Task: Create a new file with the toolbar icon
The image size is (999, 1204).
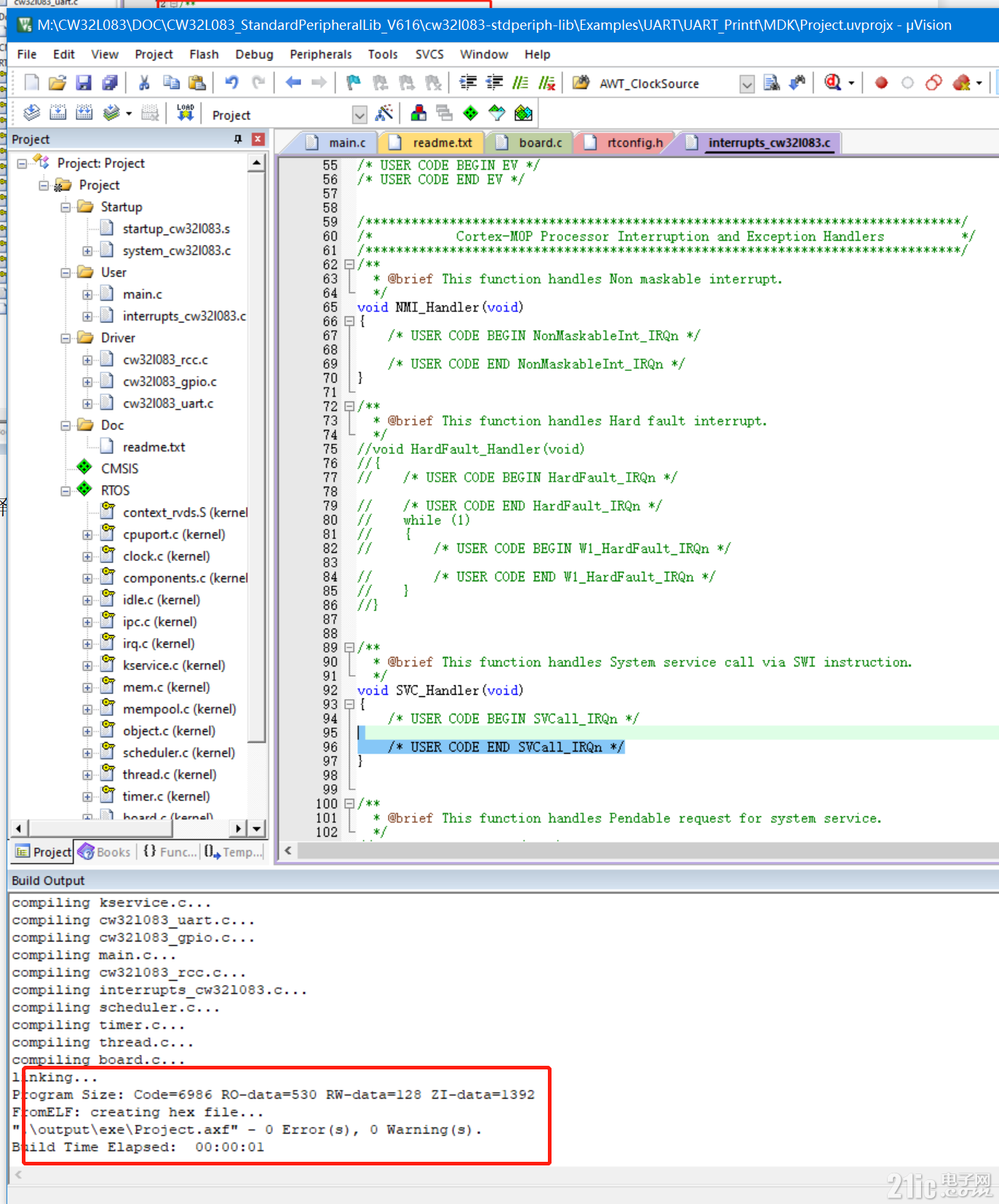Action: click(x=31, y=83)
